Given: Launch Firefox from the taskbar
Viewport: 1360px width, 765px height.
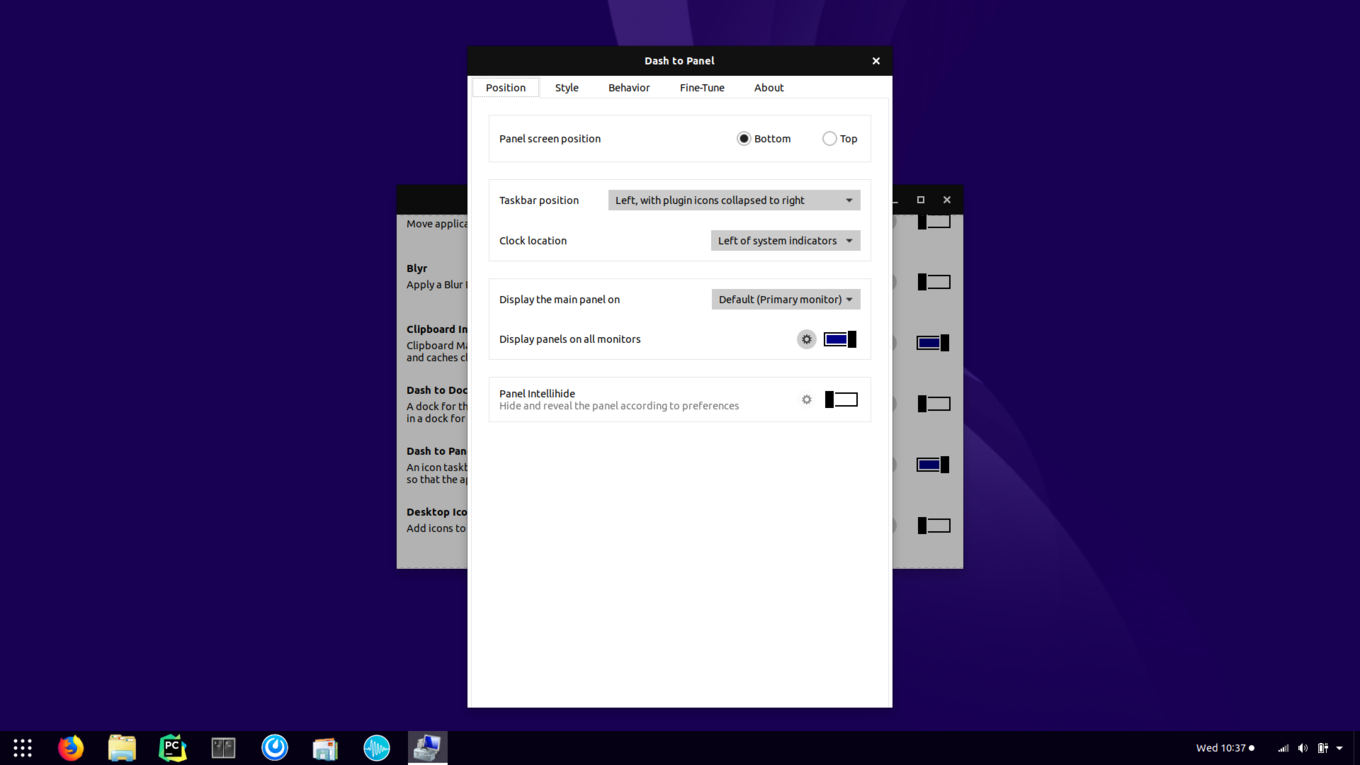Looking at the screenshot, I should [x=71, y=748].
